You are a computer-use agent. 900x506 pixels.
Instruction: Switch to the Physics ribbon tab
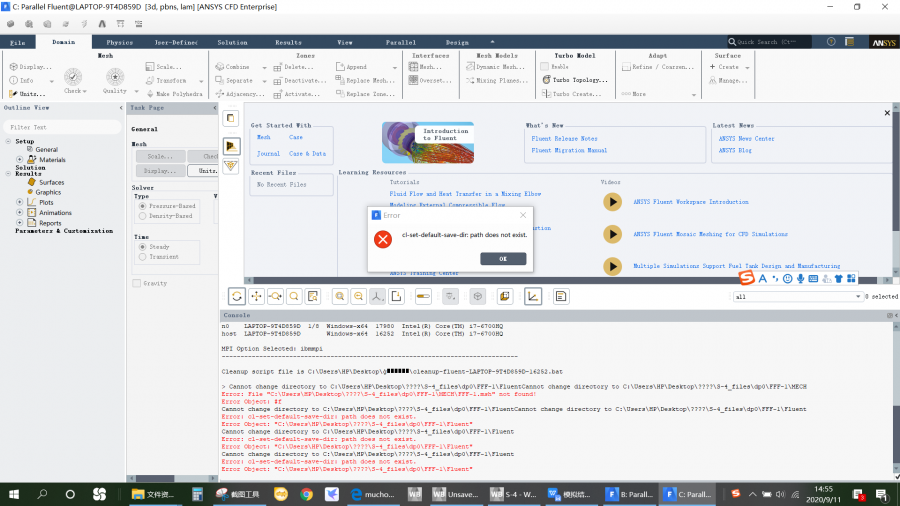point(119,42)
